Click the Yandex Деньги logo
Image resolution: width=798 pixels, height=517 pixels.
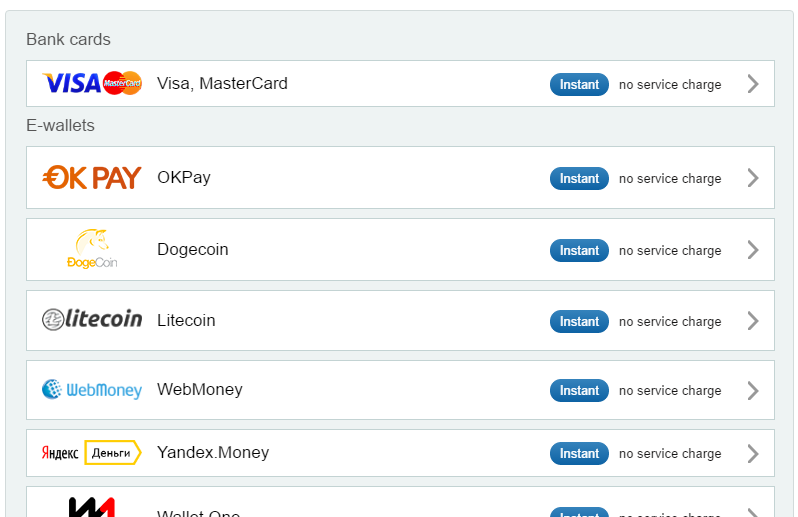point(92,452)
